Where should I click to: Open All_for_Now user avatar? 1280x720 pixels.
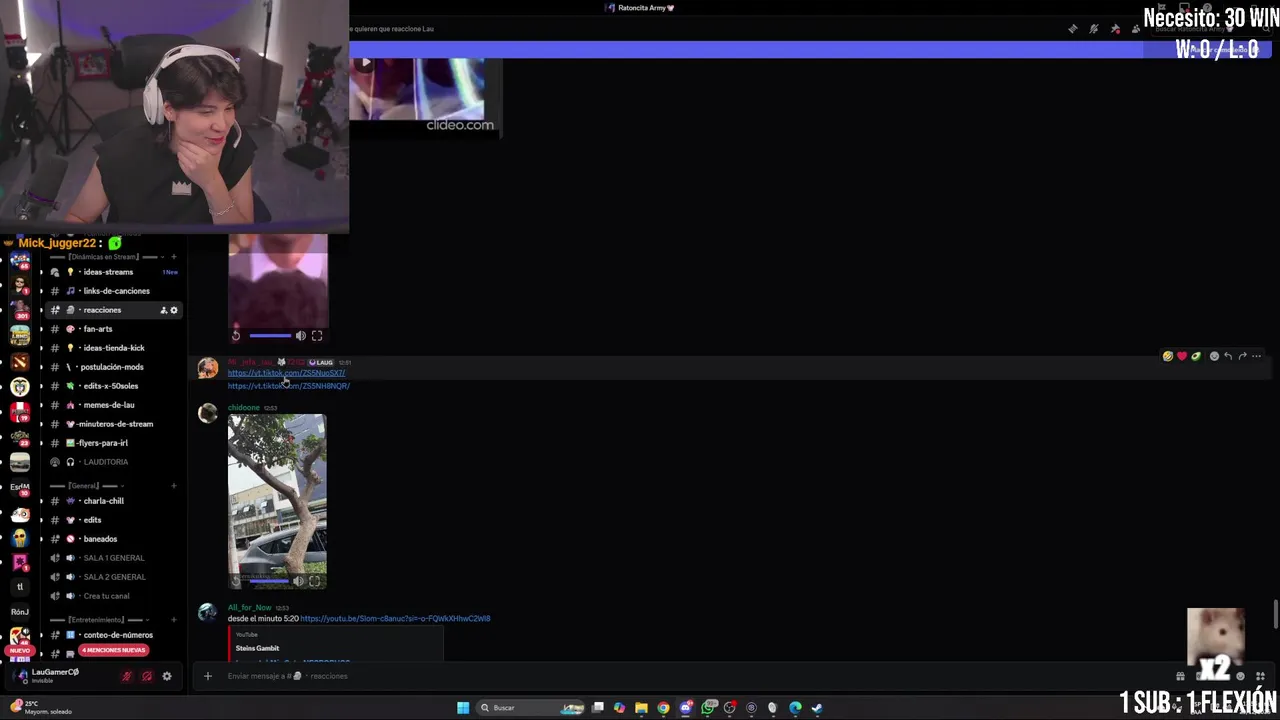point(207,613)
